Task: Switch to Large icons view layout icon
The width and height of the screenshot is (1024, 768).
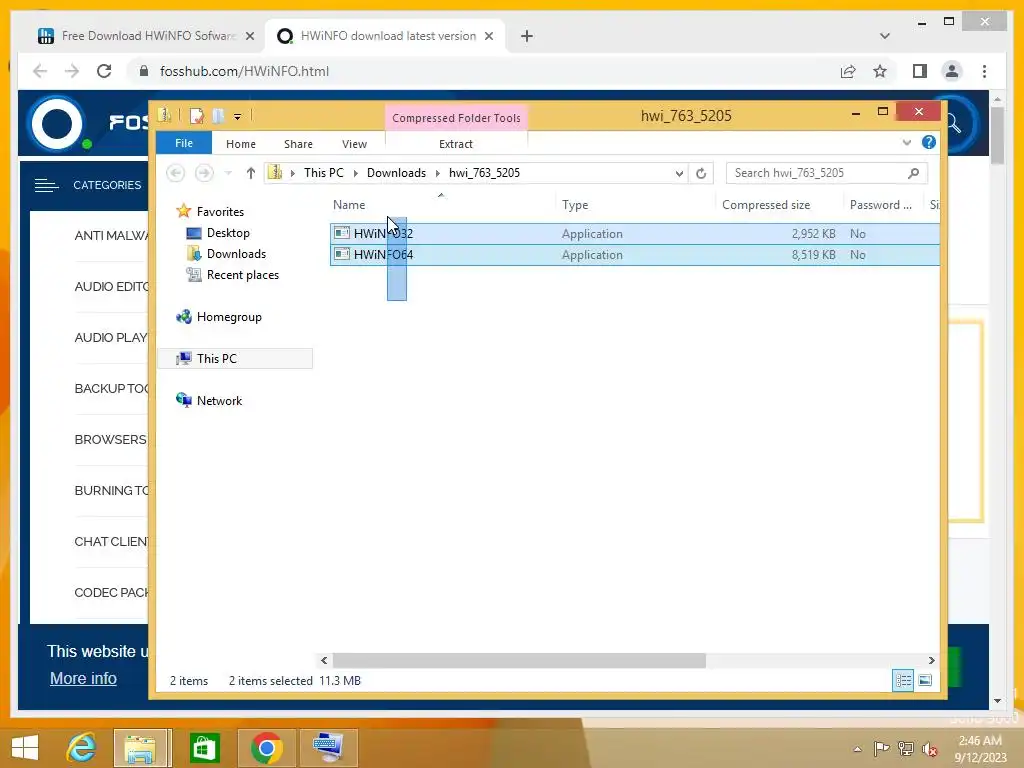Action: point(925,680)
